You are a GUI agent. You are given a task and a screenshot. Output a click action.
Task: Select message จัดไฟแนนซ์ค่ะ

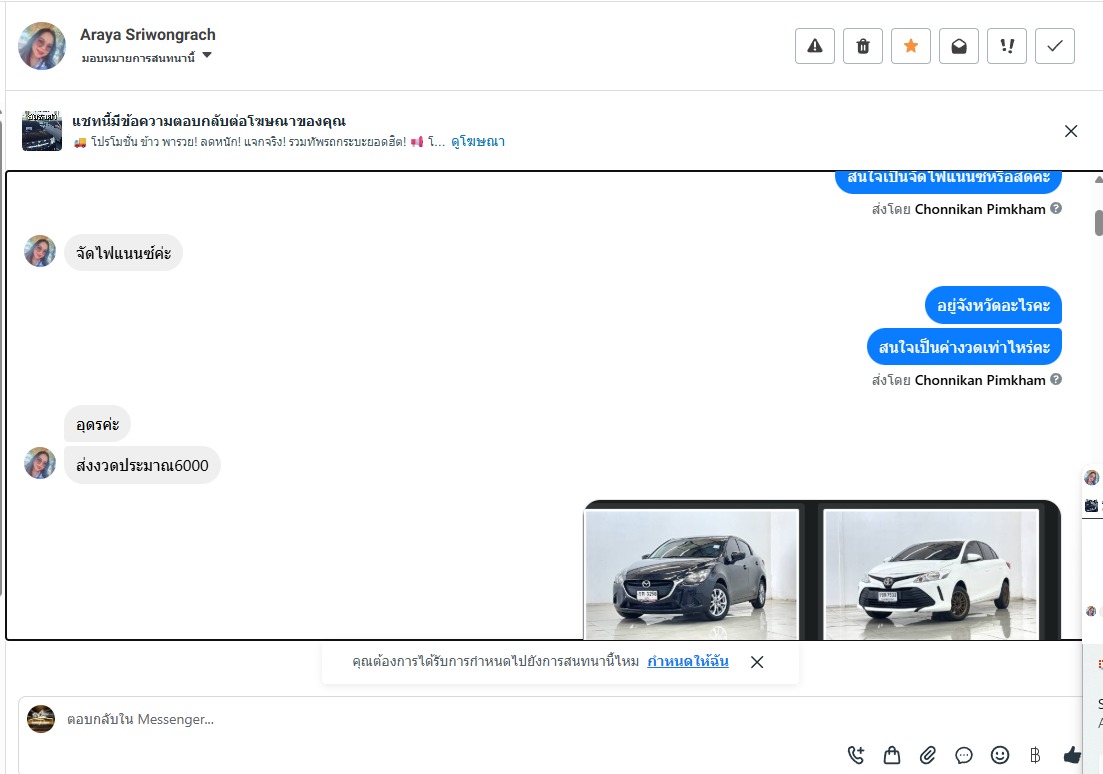click(123, 253)
